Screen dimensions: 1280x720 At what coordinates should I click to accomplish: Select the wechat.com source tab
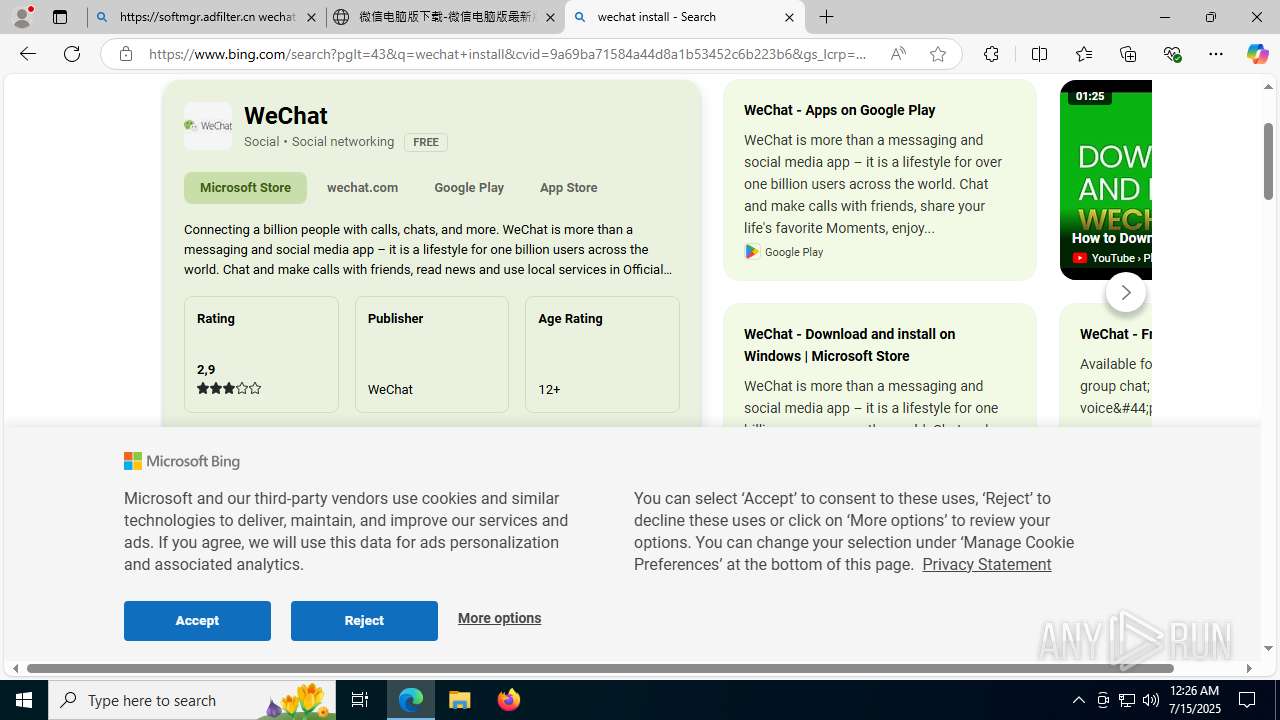click(x=362, y=187)
